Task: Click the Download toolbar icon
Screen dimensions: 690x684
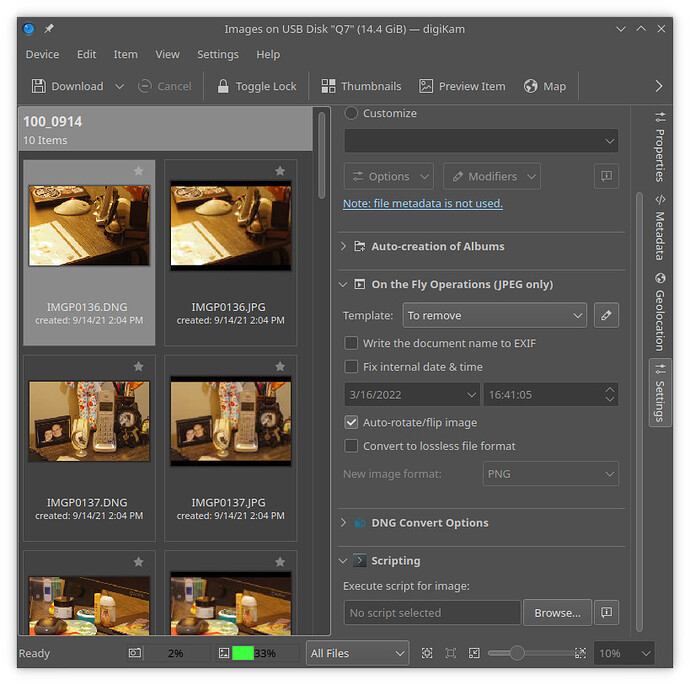Action: click(x=39, y=86)
